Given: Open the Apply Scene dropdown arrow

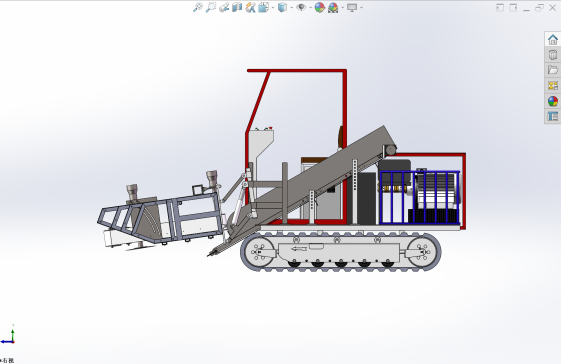Looking at the screenshot, I should [x=343, y=7].
